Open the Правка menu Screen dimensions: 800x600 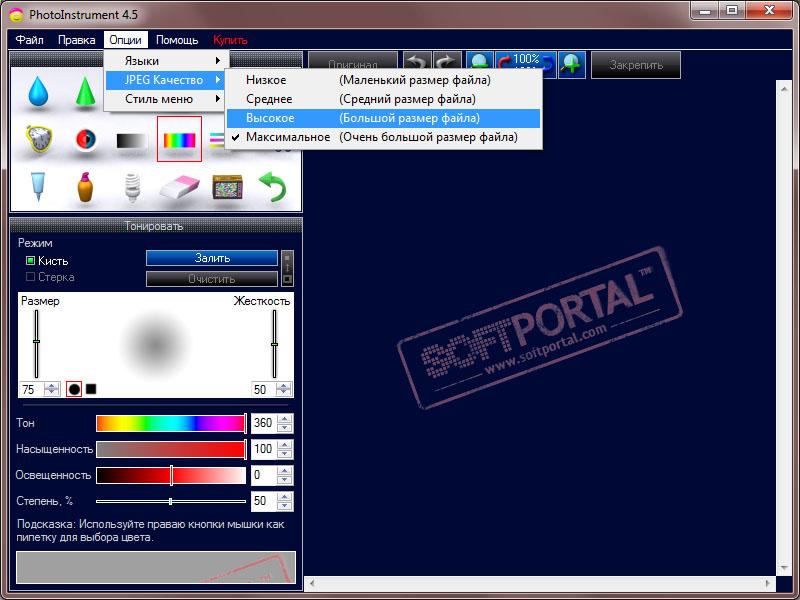(x=77, y=40)
